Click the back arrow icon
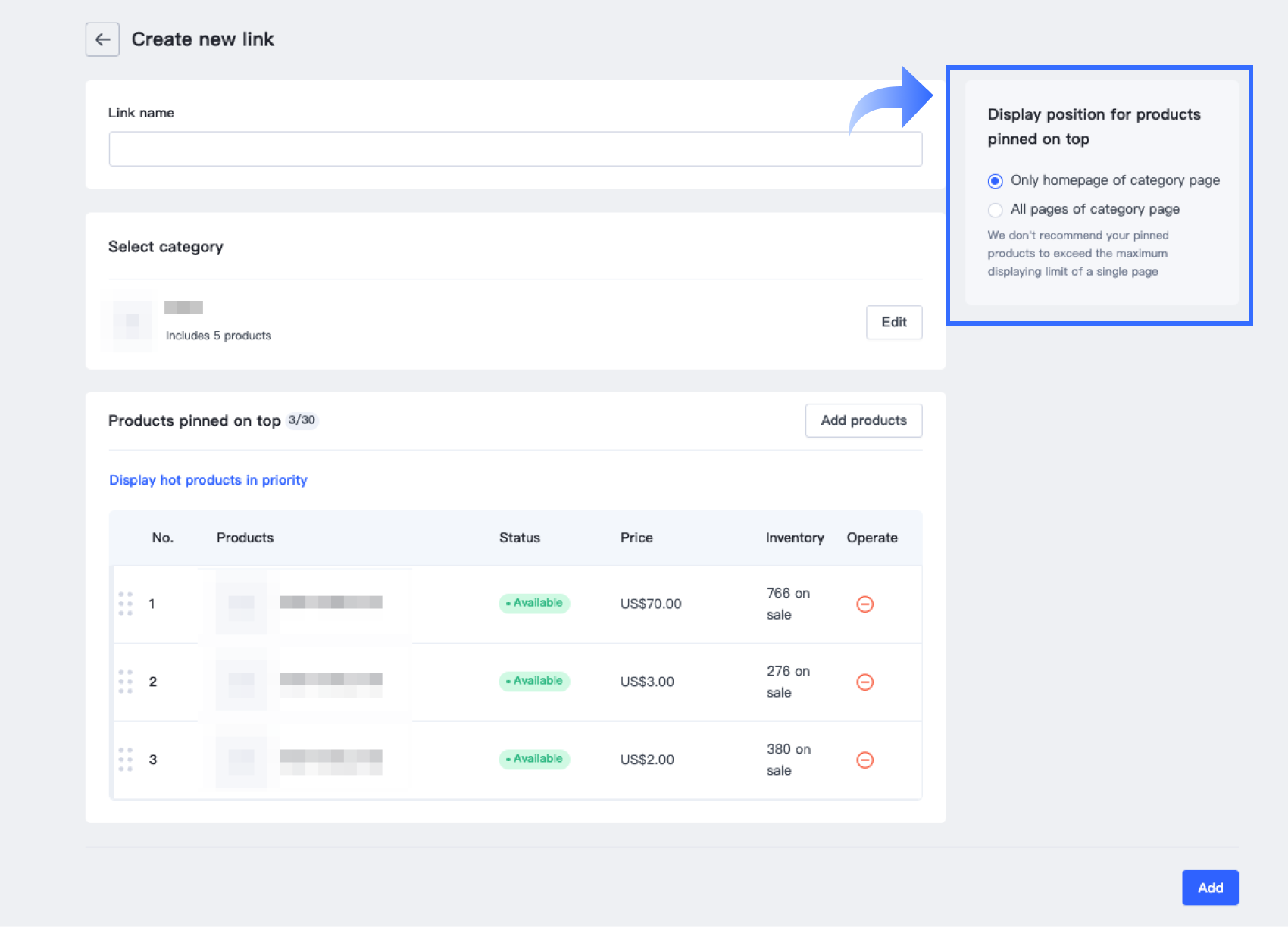Viewport: 1288px width, 927px height. coord(102,39)
